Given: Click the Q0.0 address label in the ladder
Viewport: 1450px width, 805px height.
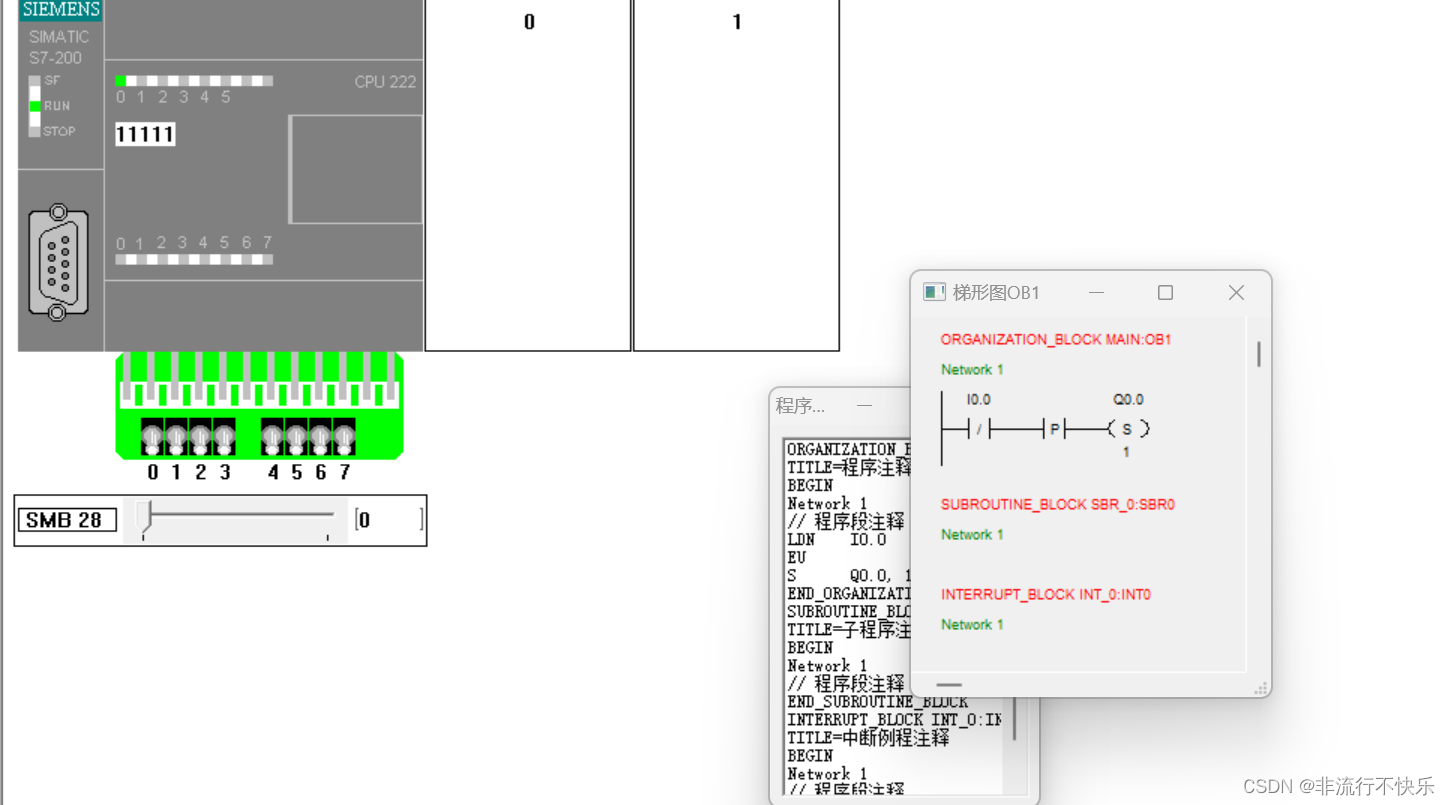Looking at the screenshot, I should click(x=1128, y=400).
